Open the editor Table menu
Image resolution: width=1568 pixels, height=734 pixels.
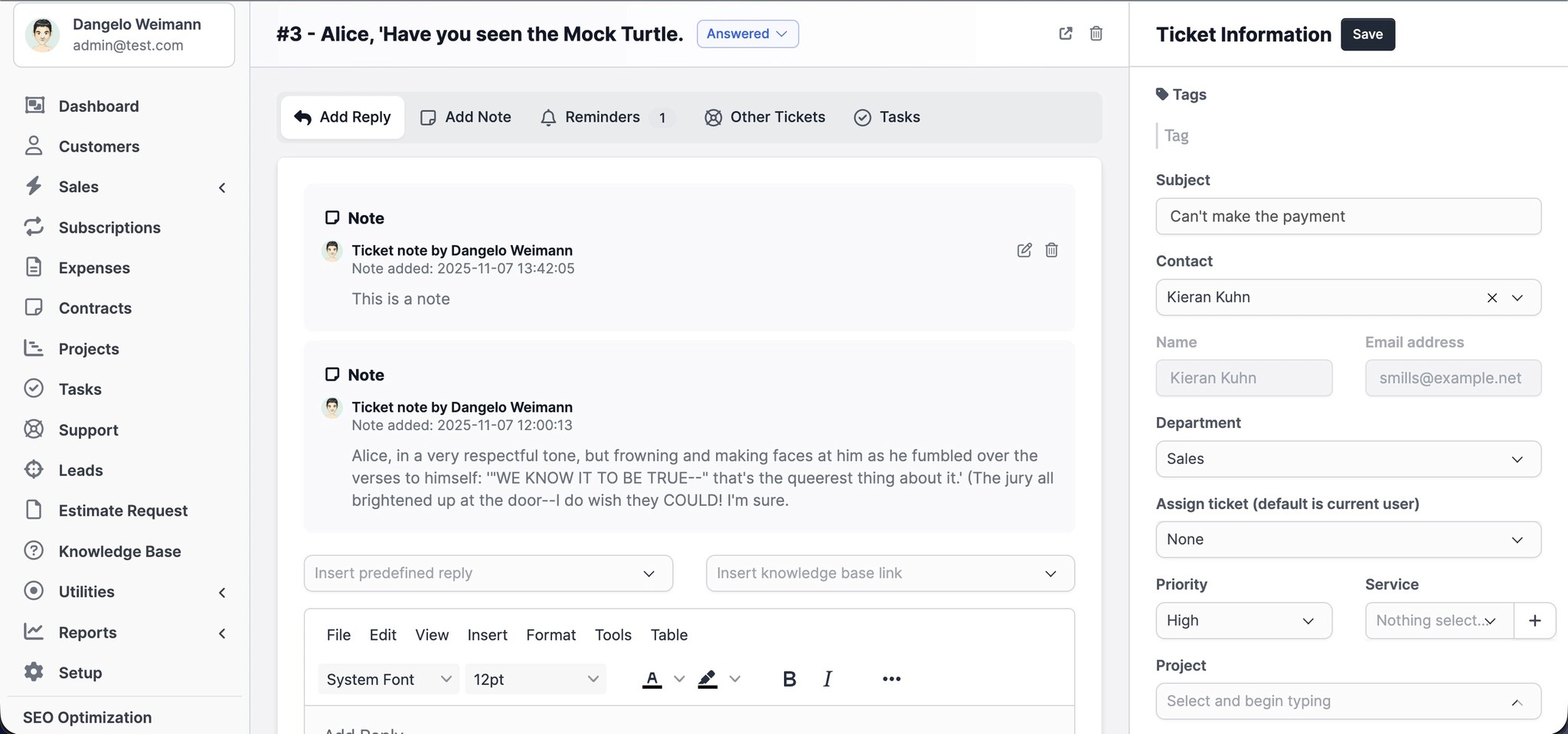point(669,635)
